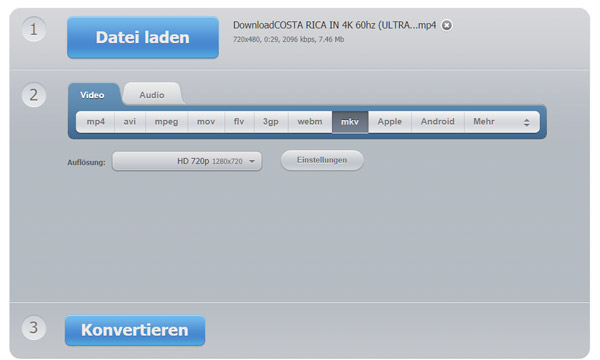Click the Datei laden upload button
600x360 pixels.
coord(143,37)
